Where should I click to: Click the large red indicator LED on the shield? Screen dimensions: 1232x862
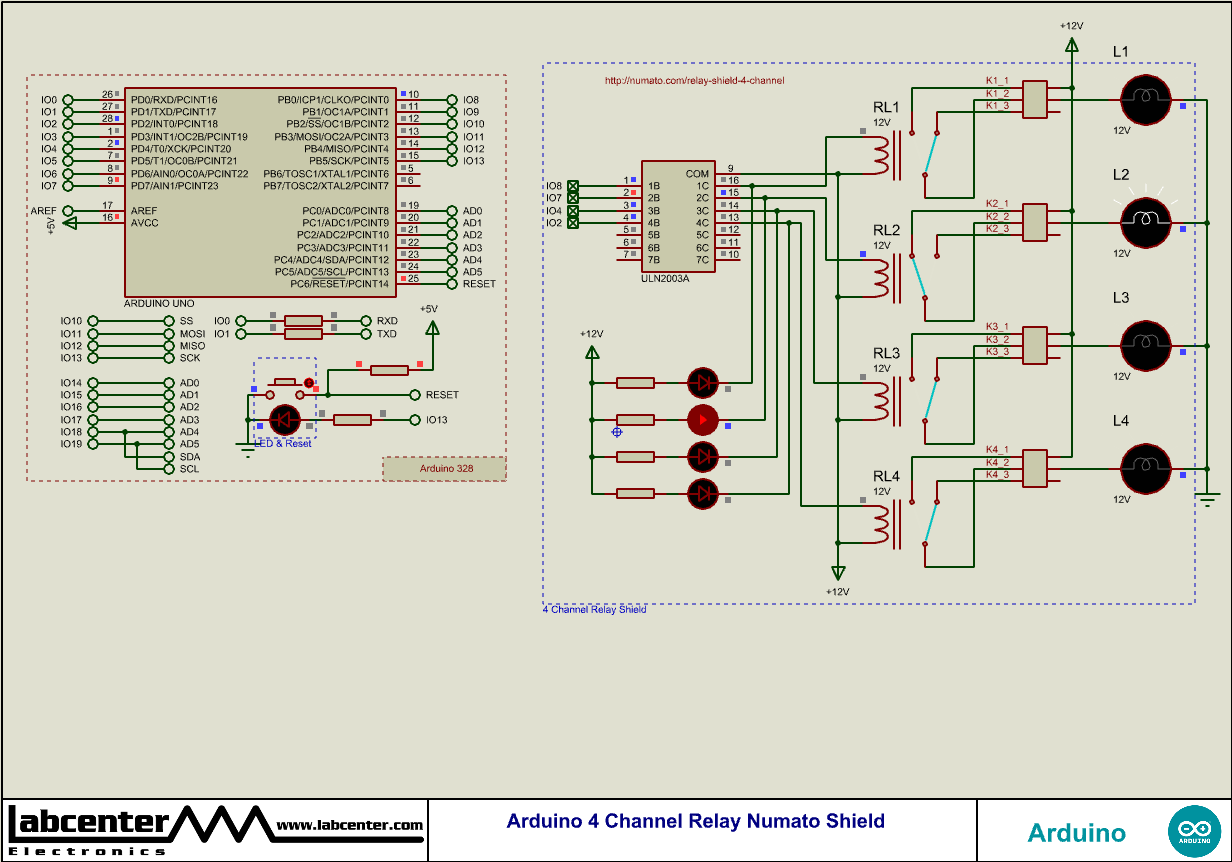click(702, 420)
